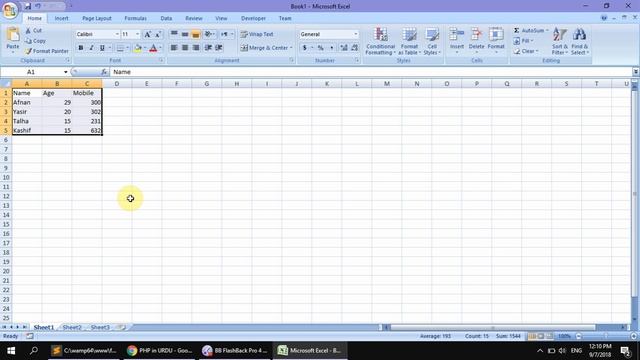The width and height of the screenshot is (640, 360).
Task: Toggle Top Align for cells
Action: [174, 34]
